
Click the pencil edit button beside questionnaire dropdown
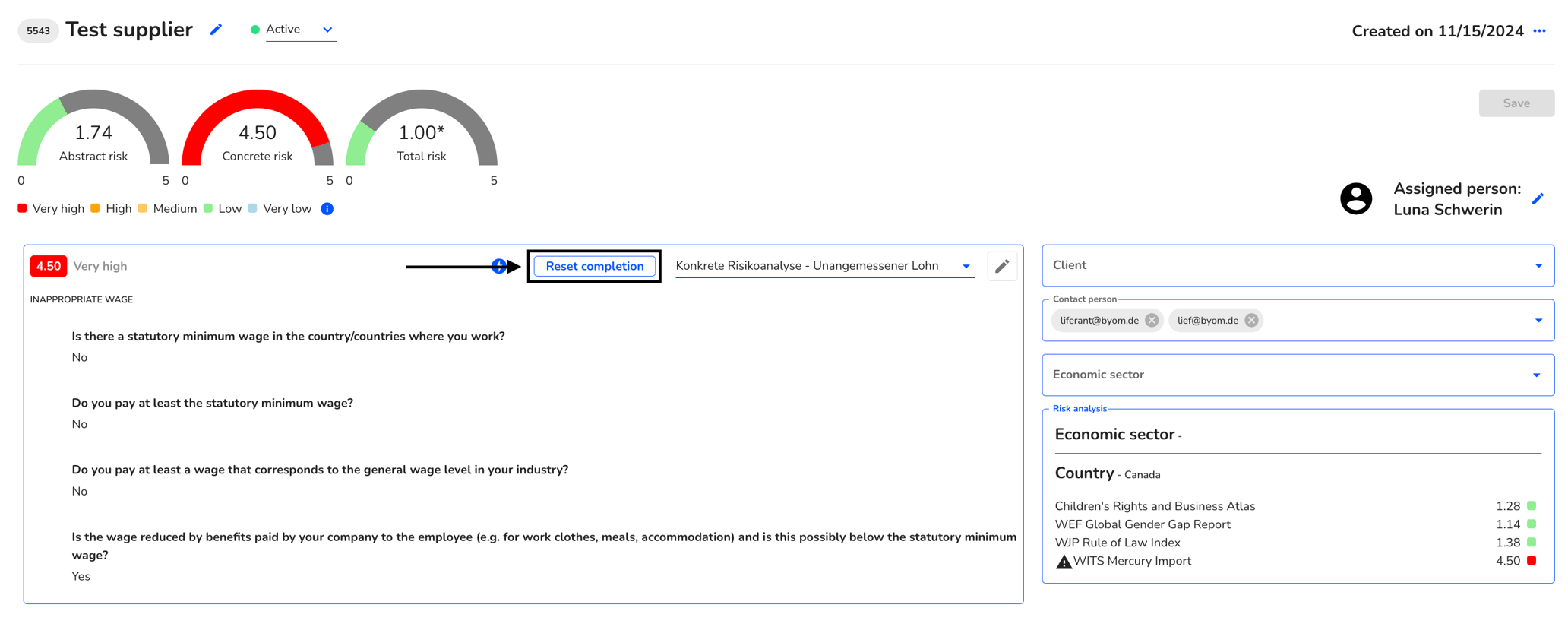[1002, 266]
